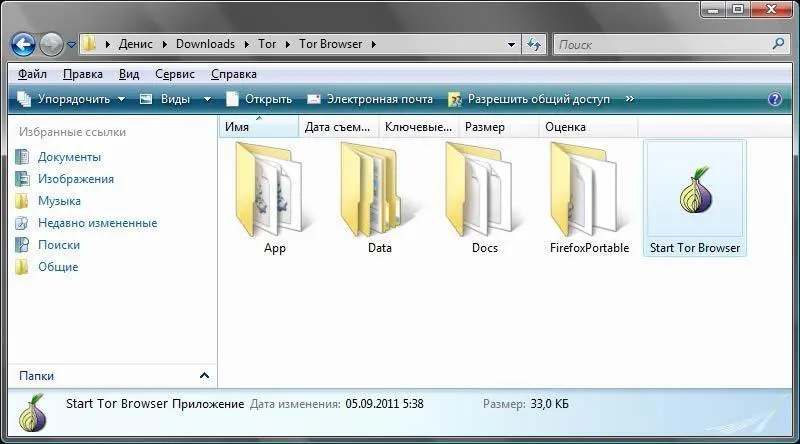The image size is (800, 444).
Task: Click the Docs folder name label
Action: 485,248
